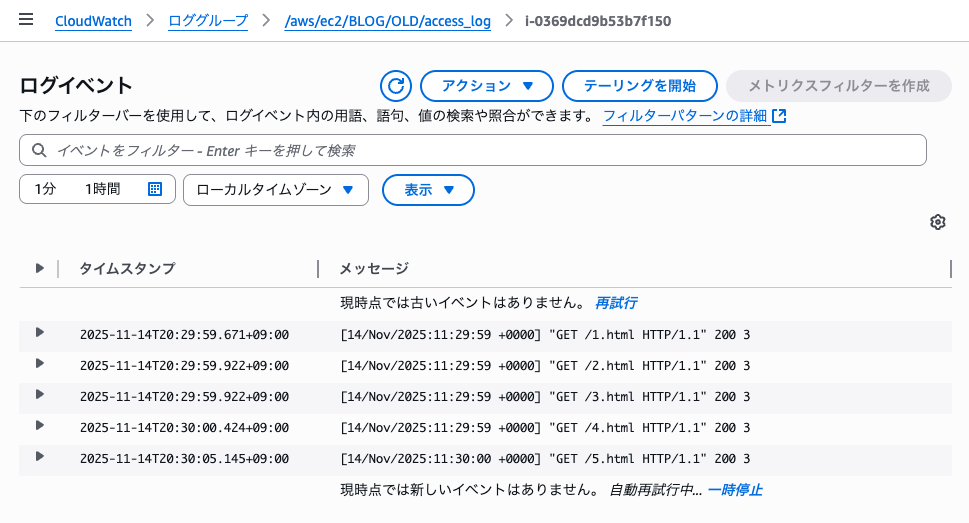Open the /aws/ec2/BLOG/OLD/access_log breadcrumb
The width and height of the screenshot is (969, 523).
388,21
